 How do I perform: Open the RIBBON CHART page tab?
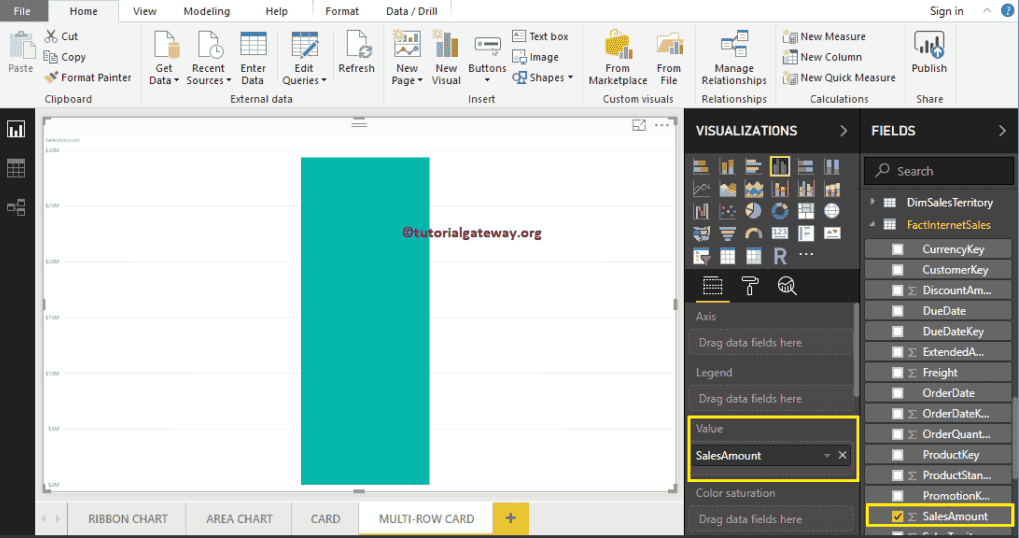coord(127,519)
